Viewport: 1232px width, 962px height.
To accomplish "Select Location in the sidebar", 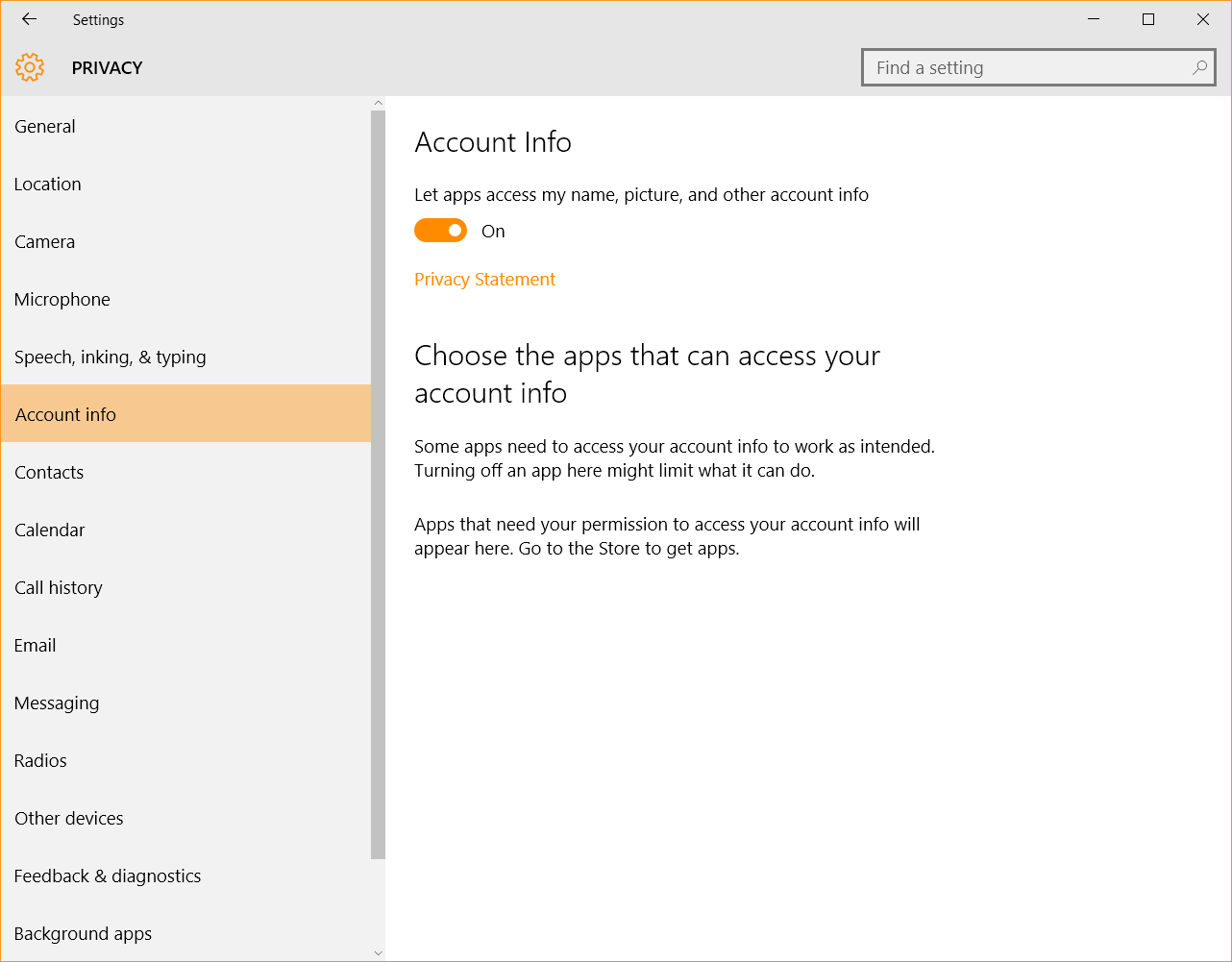I will [x=185, y=184].
